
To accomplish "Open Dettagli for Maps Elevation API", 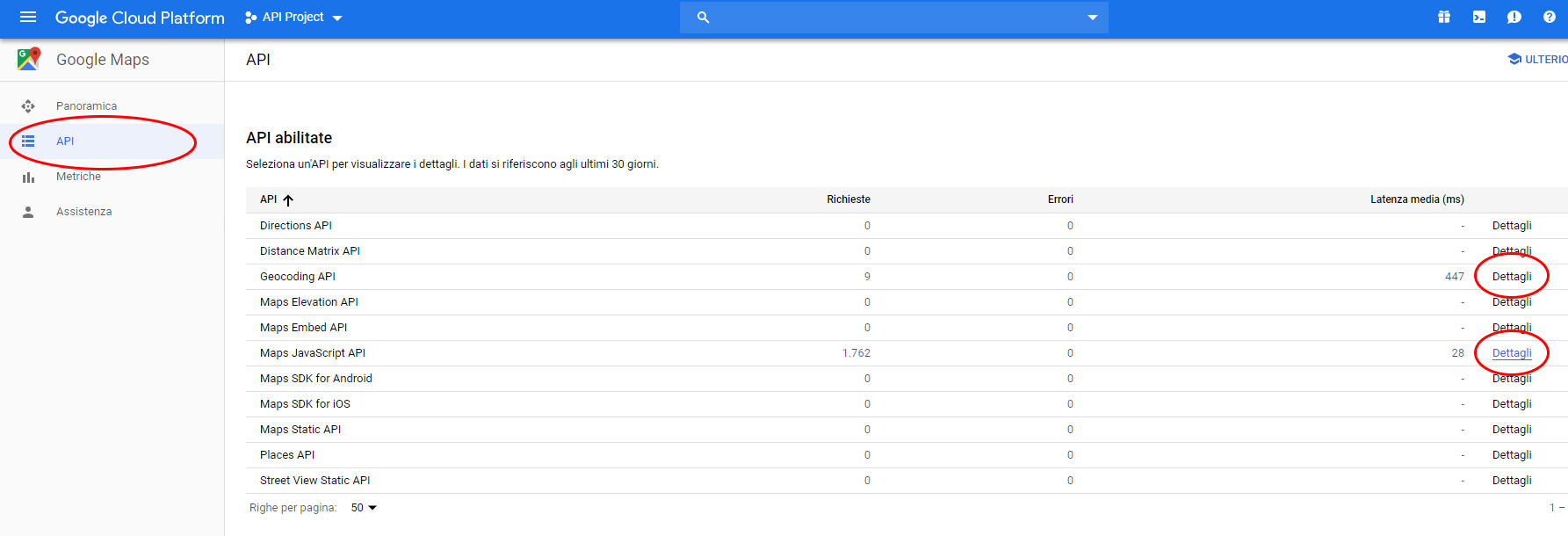I will (1512, 302).
